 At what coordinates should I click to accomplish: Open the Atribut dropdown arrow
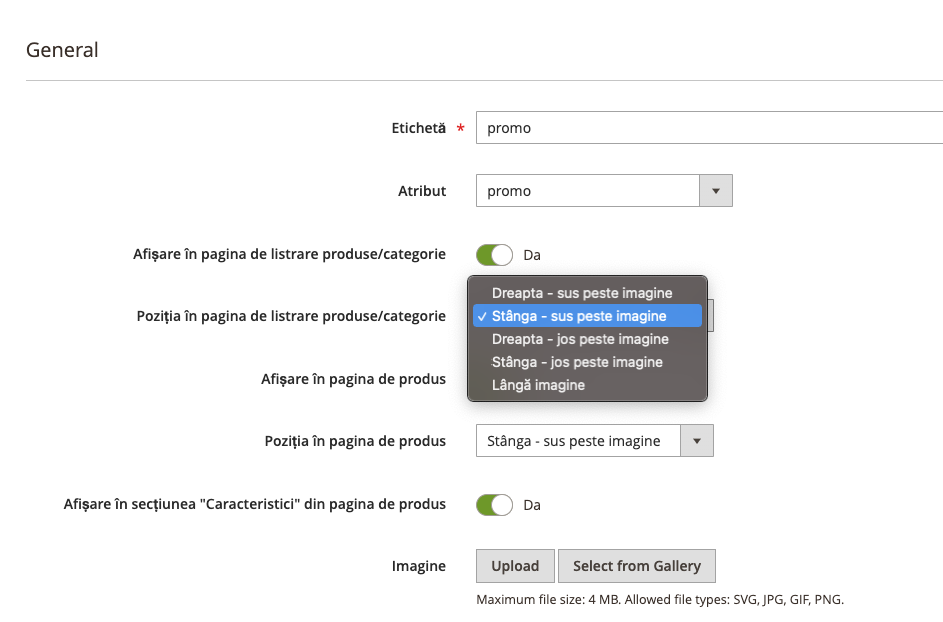pyautogui.click(x=716, y=191)
